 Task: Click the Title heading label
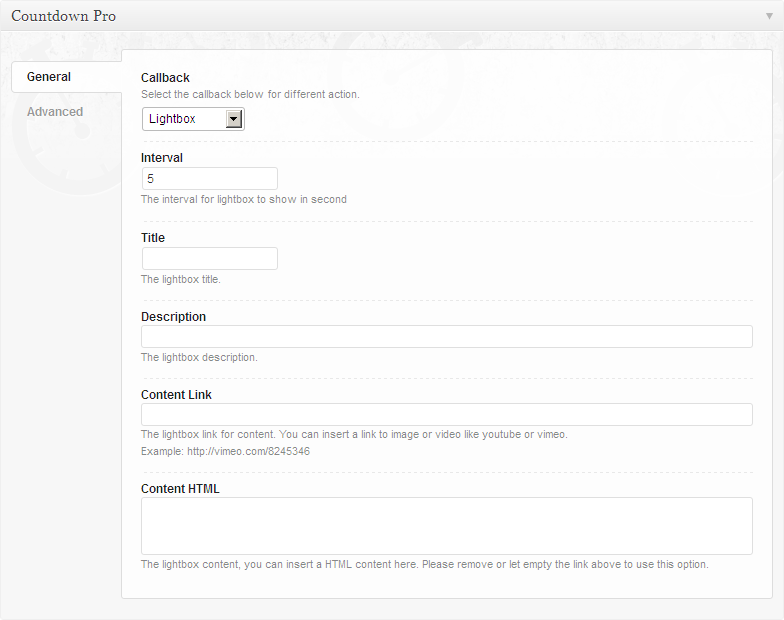(x=153, y=238)
